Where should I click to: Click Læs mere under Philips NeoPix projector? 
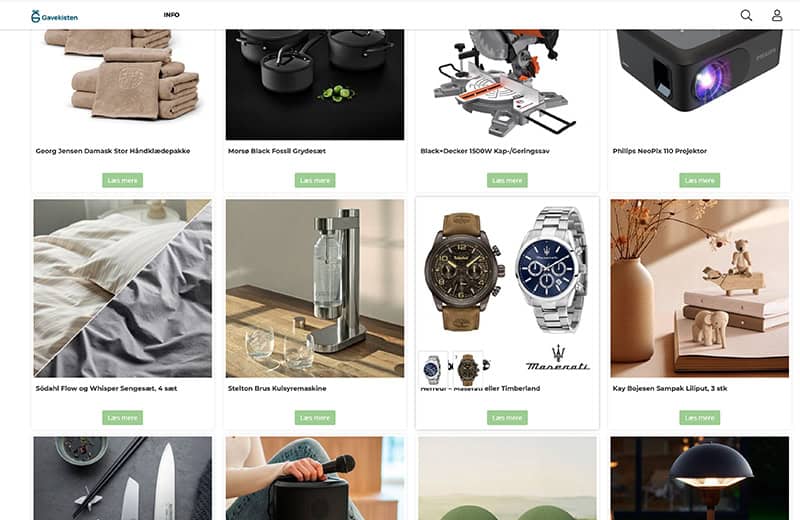coord(699,180)
